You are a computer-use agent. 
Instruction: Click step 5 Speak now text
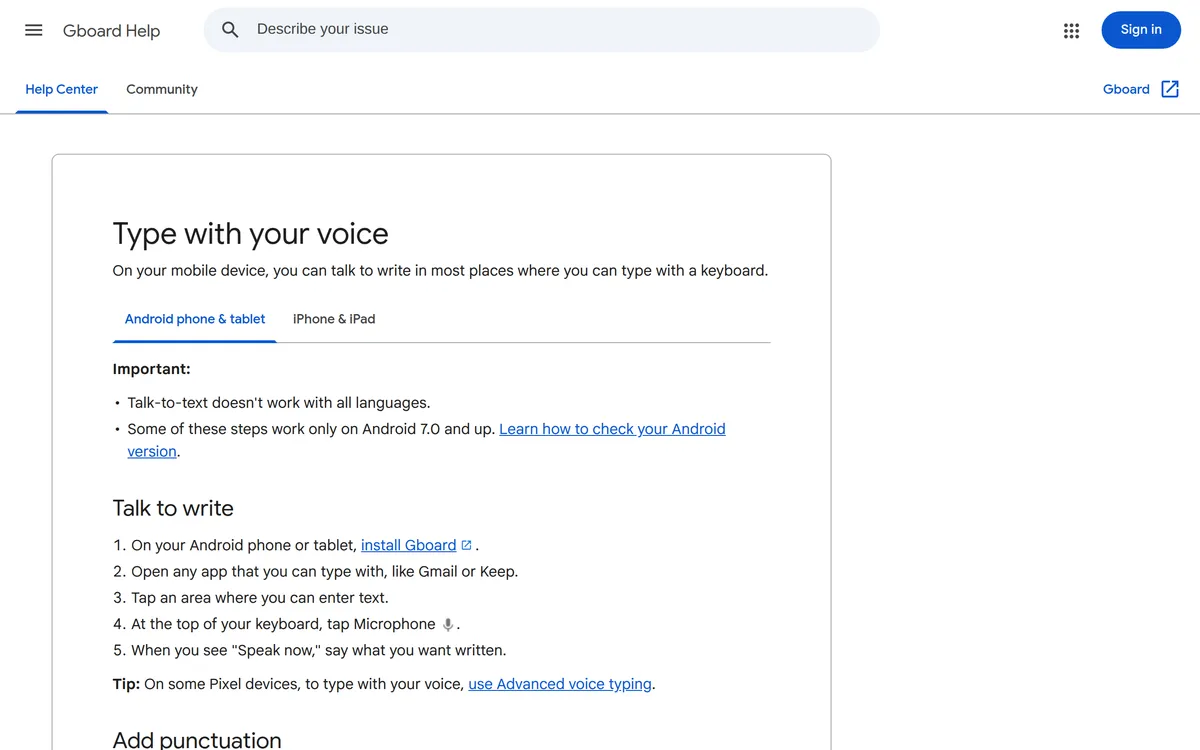pyautogui.click(x=318, y=650)
